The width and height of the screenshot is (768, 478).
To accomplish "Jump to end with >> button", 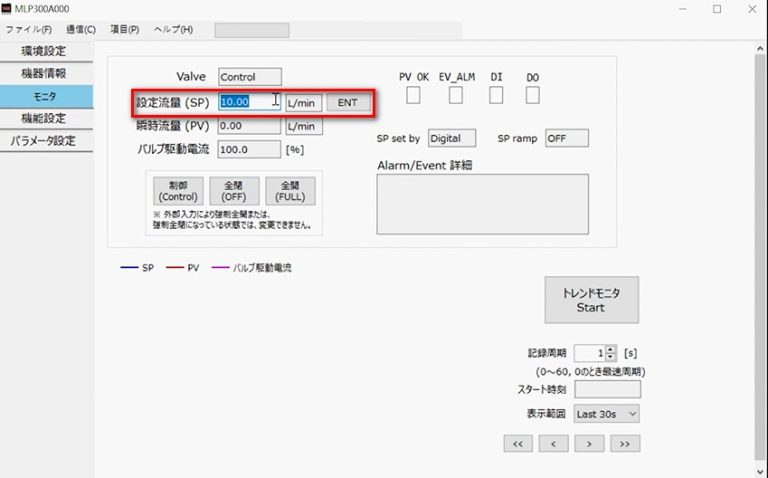I will pos(625,443).
